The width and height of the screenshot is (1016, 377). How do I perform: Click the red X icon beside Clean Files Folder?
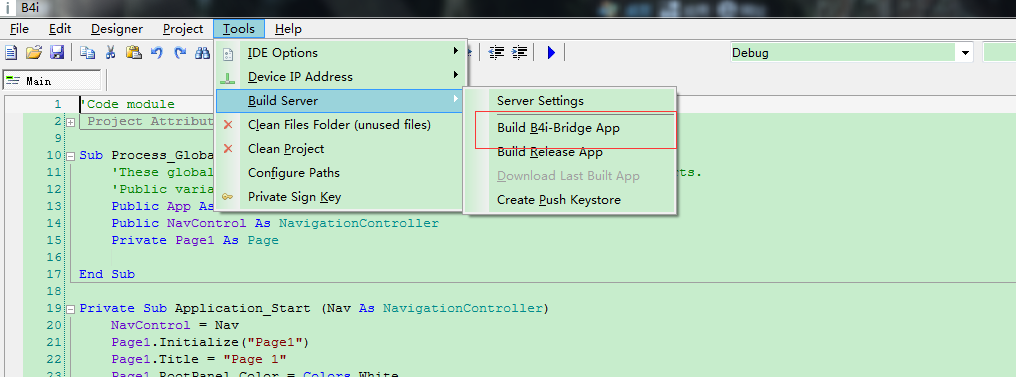click(228, 125)
